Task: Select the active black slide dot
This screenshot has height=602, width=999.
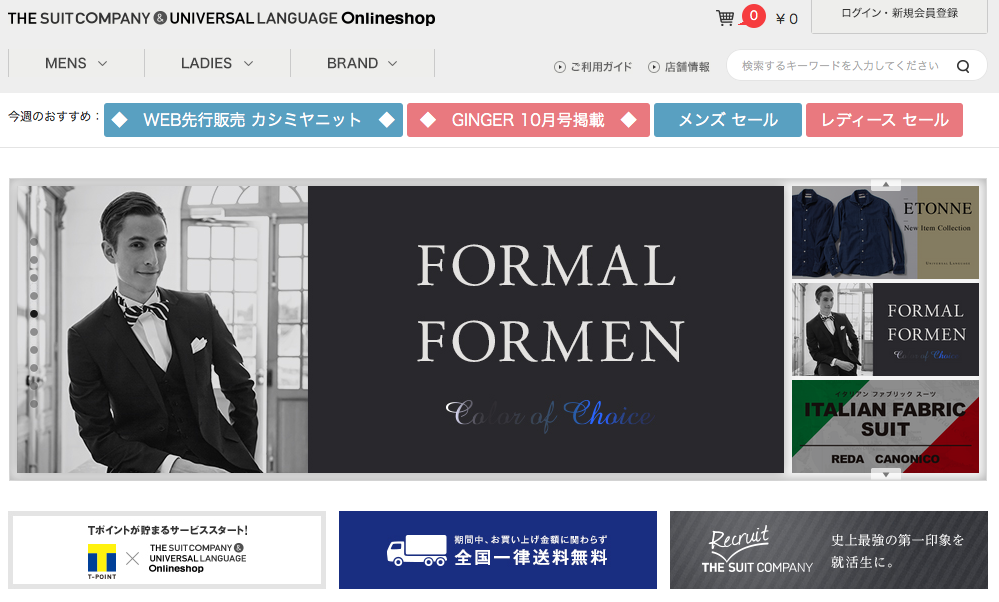Action: pyautogui.click(x=34, y=313)
